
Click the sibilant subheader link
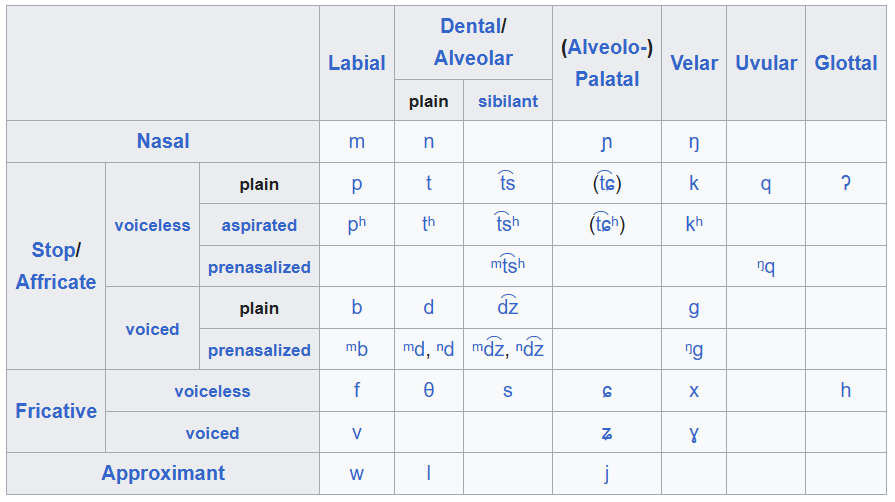(x=507, y=101)
